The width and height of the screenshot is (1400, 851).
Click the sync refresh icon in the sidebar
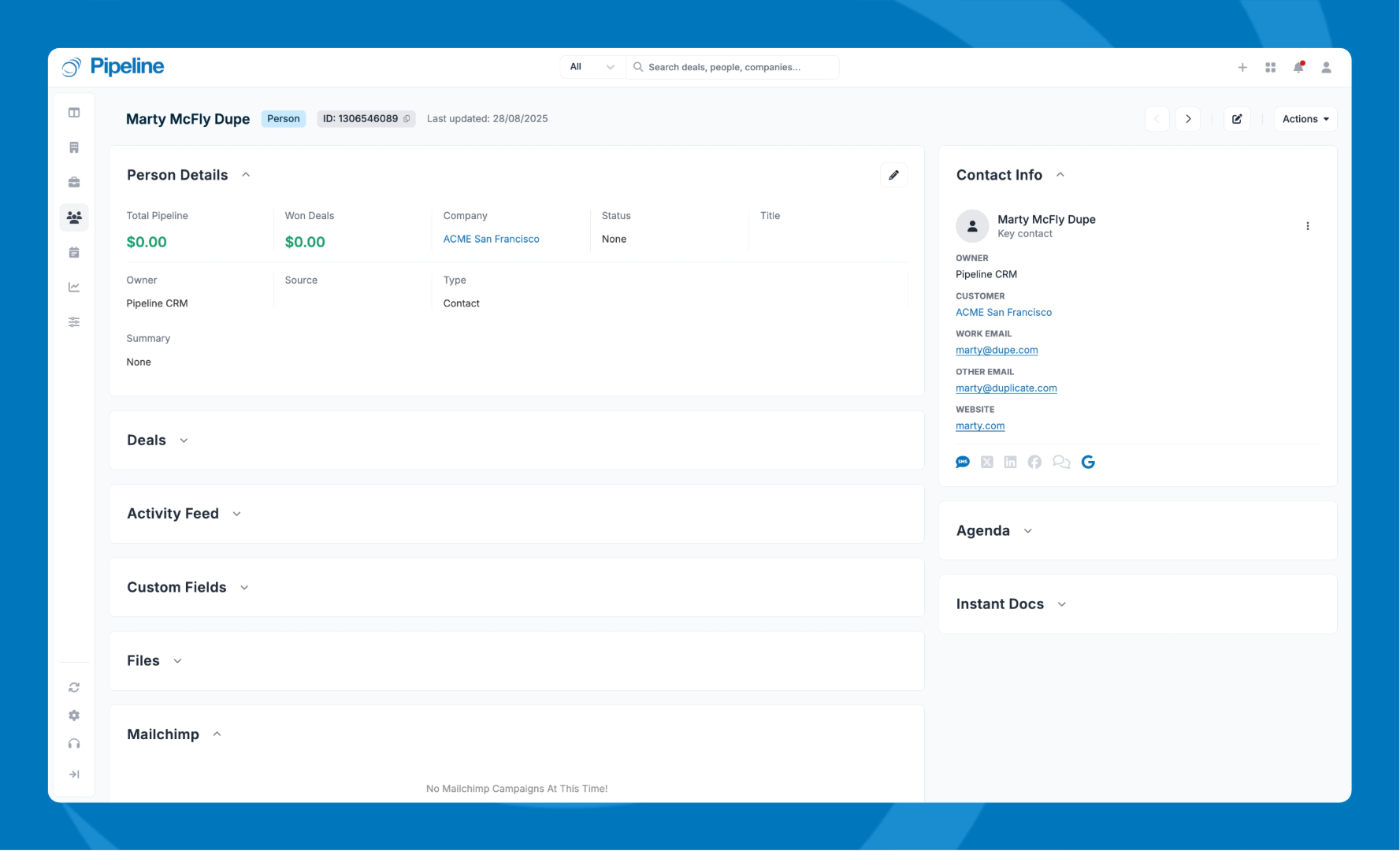74,687
